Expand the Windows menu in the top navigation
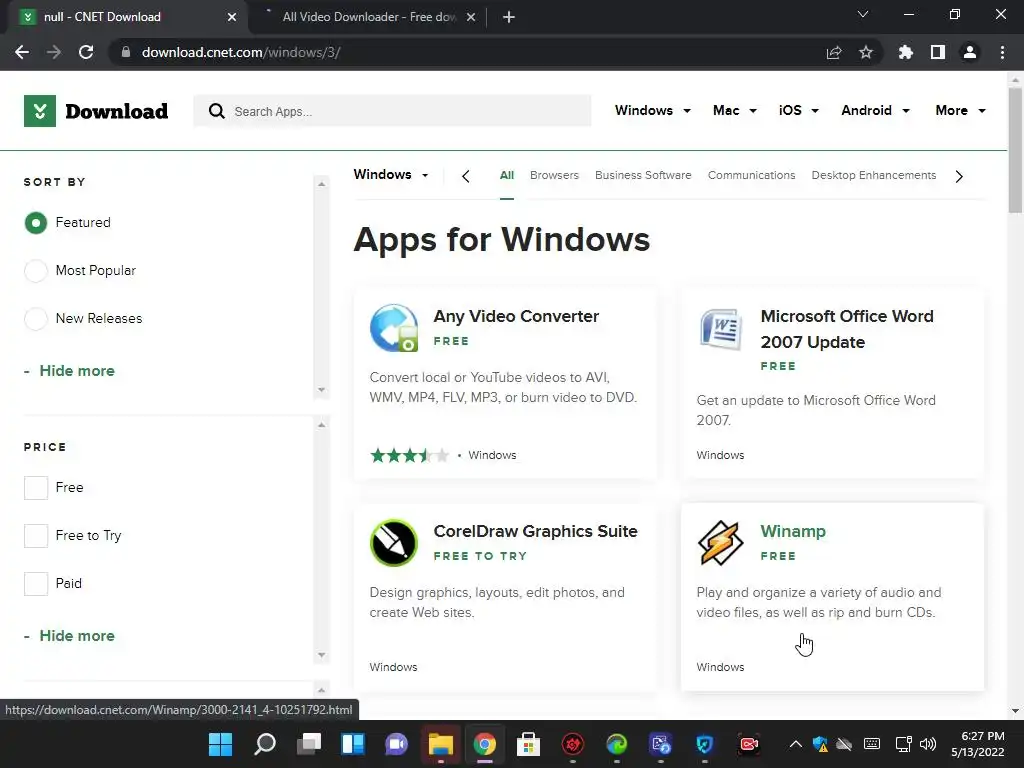This screenshot has height=768, width=1024. pos(652,110)
